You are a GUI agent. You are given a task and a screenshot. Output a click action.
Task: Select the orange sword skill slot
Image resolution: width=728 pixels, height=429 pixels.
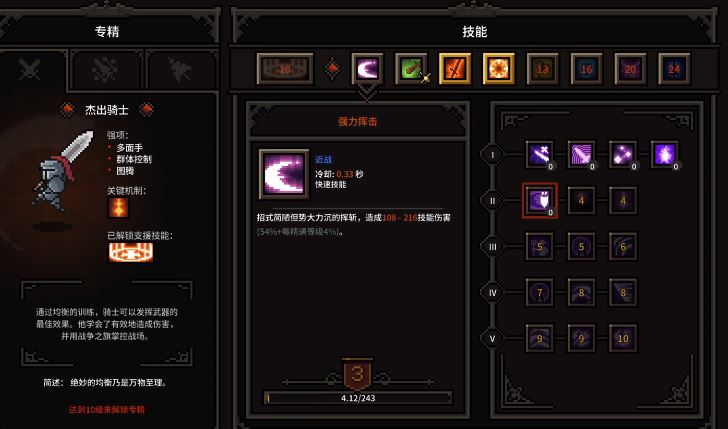[x=455, y=69]
